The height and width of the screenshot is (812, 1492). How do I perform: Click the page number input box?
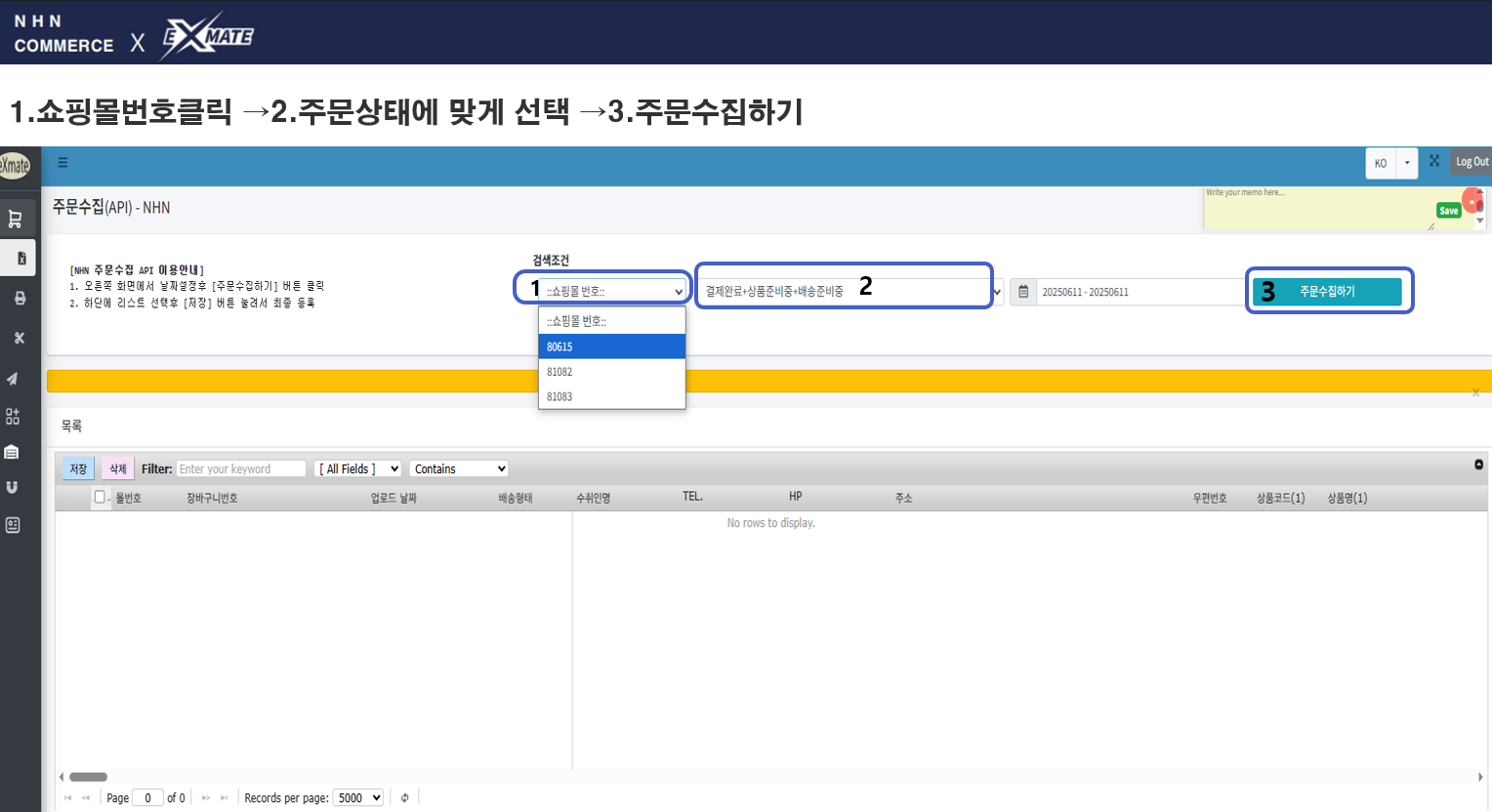(x=147, y=798)
